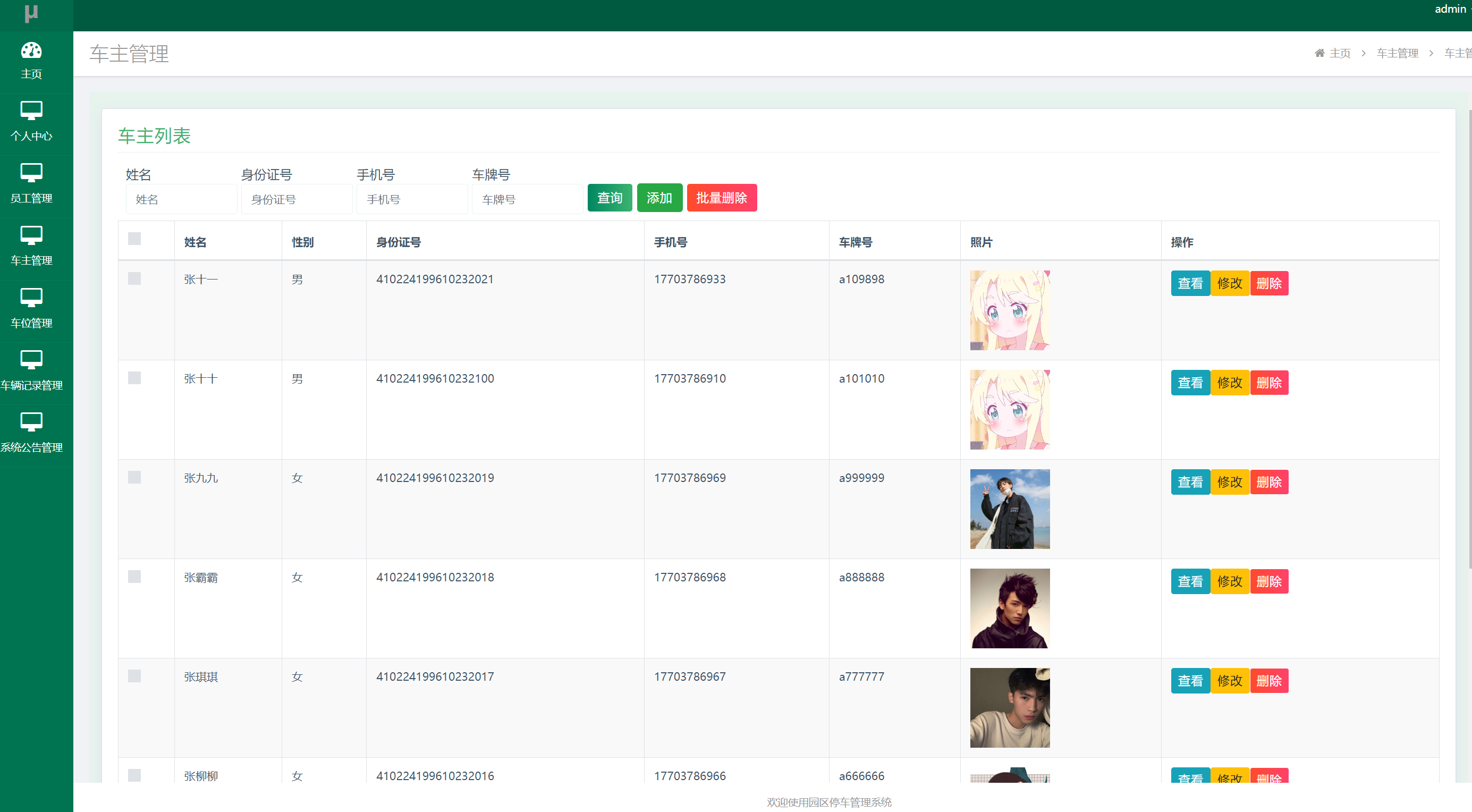The height and width of the screenshot is (812, 1472).
Task: Open the admin user menu
Action: tap(1451, 9)
